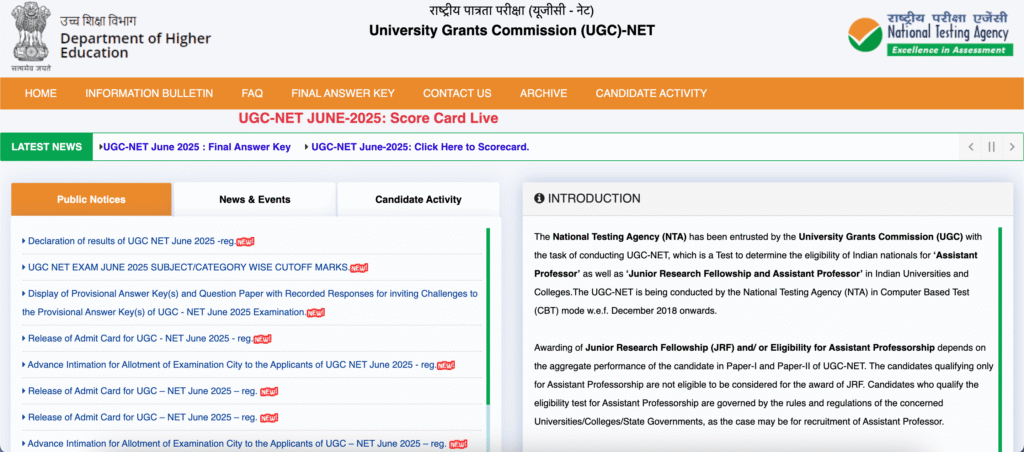The image size is (1024, 452).
Task: Click the Public Notices green scrollbar
Action: point(487,317)
